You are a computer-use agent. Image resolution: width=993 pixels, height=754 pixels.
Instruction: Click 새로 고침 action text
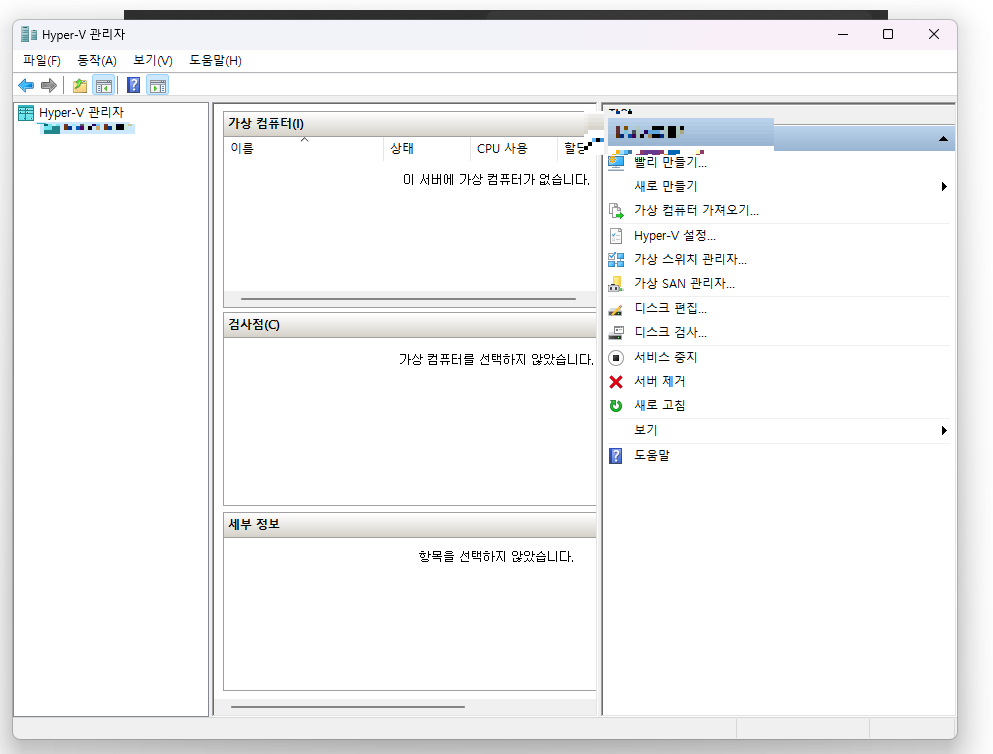point(660,406)
